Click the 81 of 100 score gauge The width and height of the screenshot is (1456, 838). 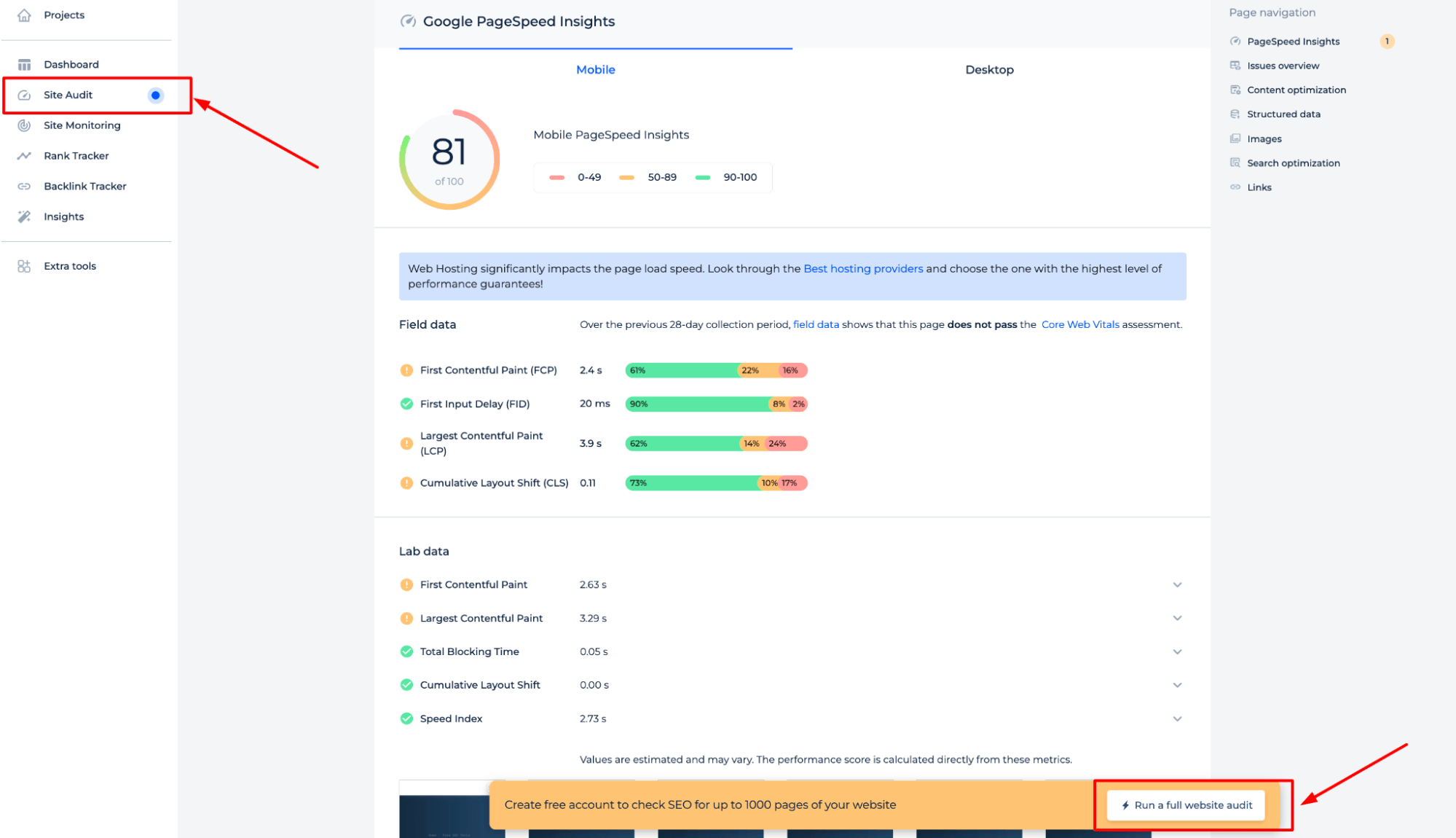(x=449, y=160)
